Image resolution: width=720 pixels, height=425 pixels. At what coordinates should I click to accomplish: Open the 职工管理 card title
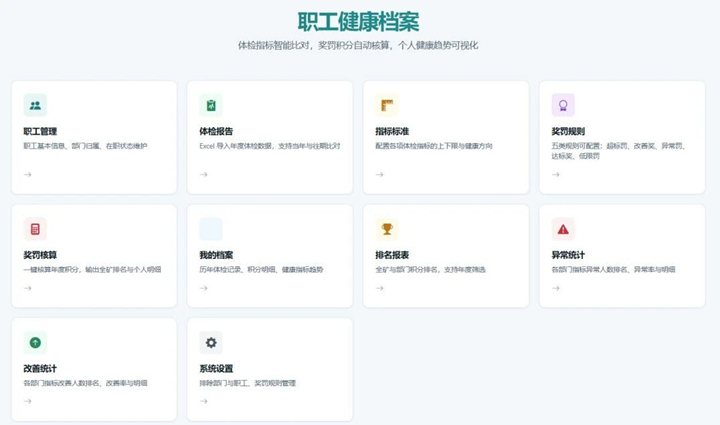point(40,131)
